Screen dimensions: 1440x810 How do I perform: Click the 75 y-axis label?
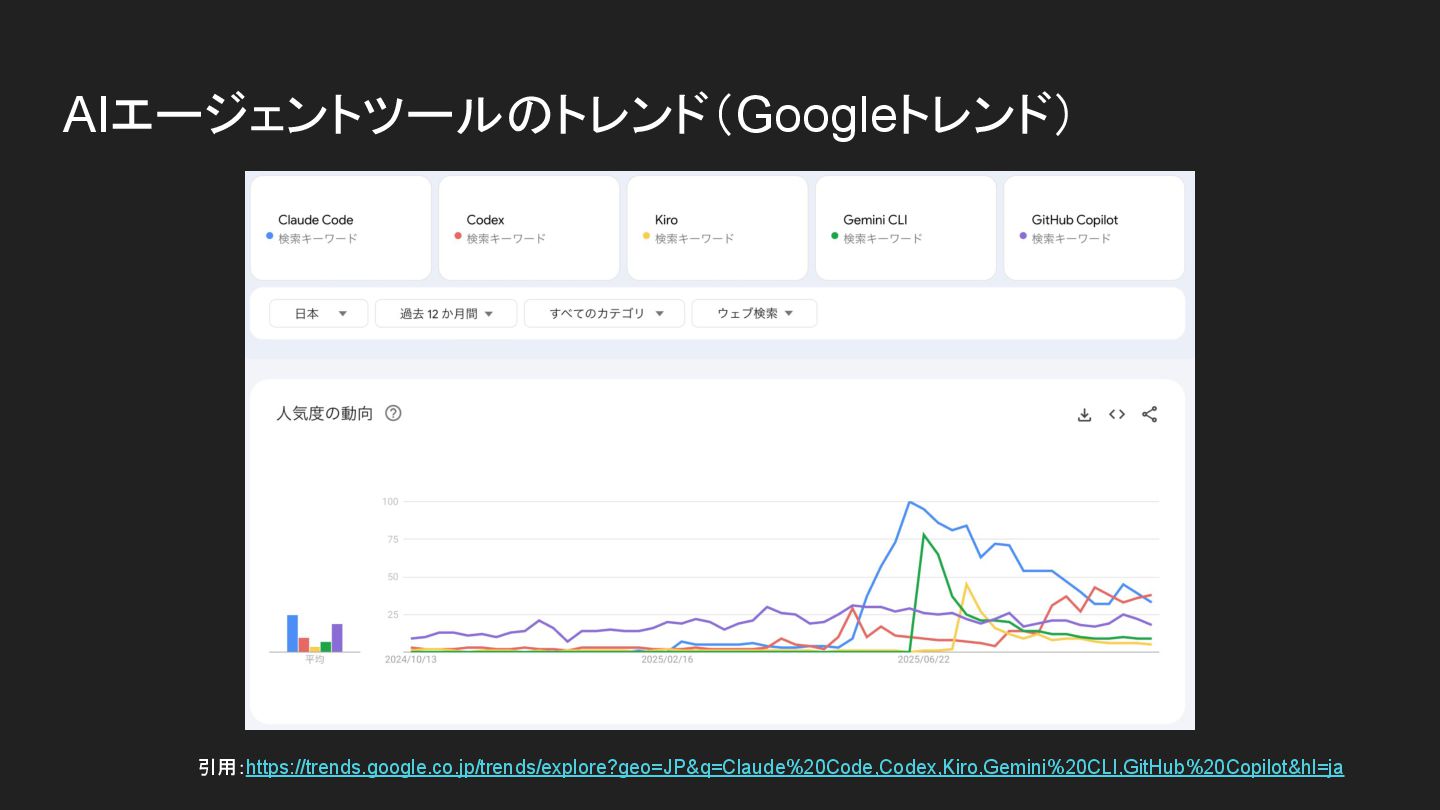[392, 539]
